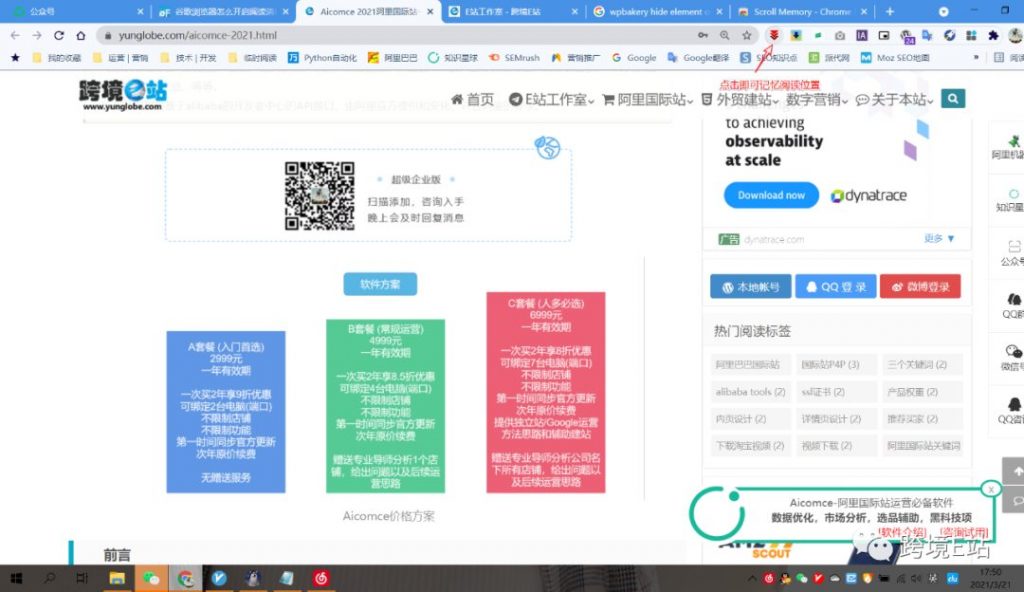
Task: Expand the E站工作室 navigation menu
Action: [x=551, y=99]
